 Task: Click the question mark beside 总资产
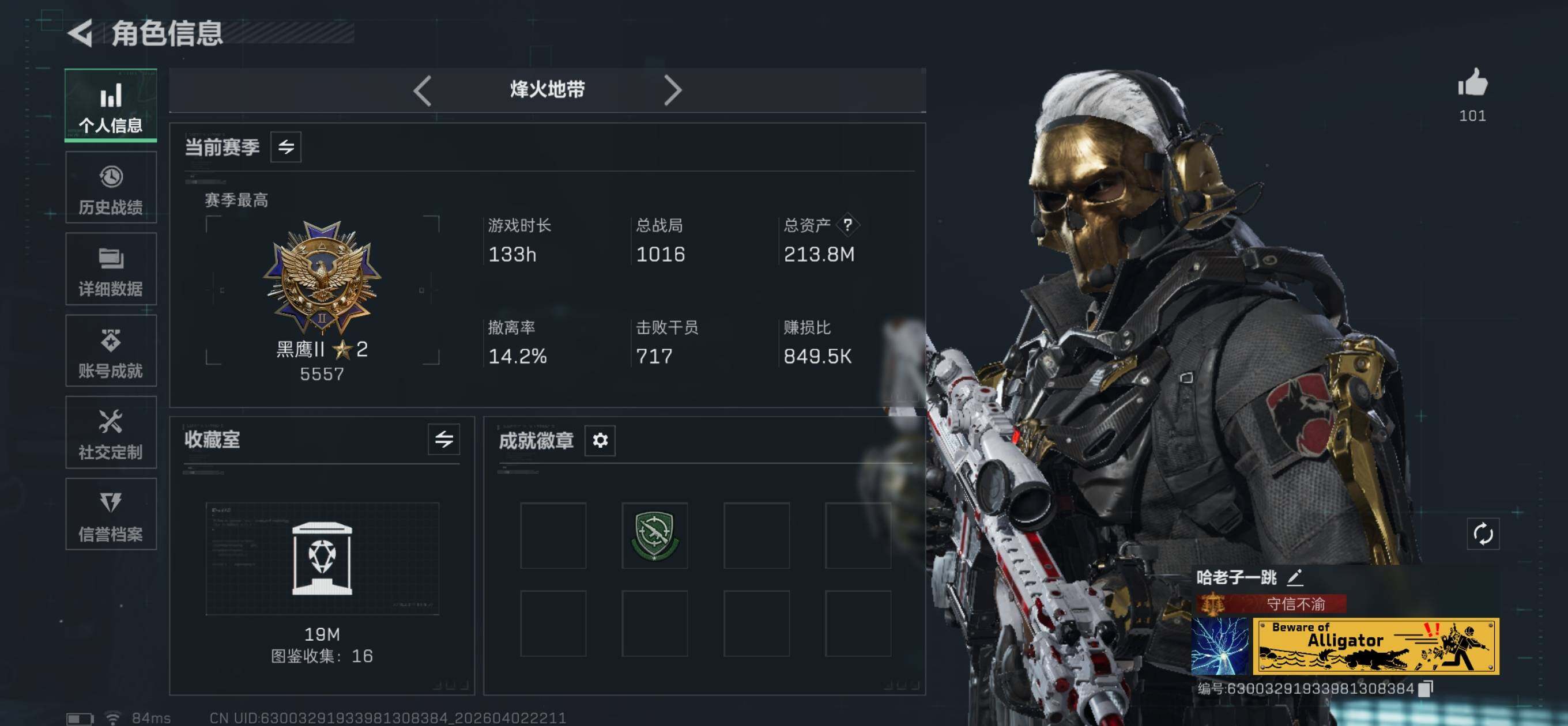(847, 225)
